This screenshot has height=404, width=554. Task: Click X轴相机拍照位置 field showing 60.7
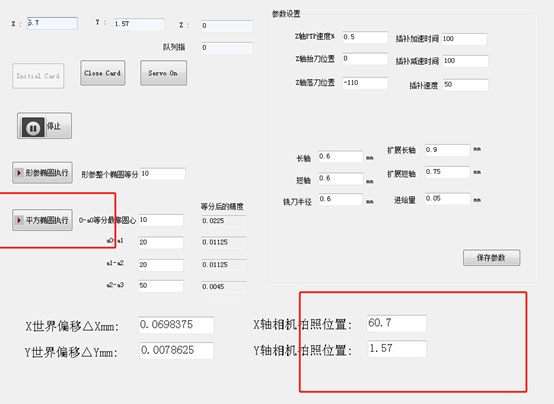[x=396, y=323]
